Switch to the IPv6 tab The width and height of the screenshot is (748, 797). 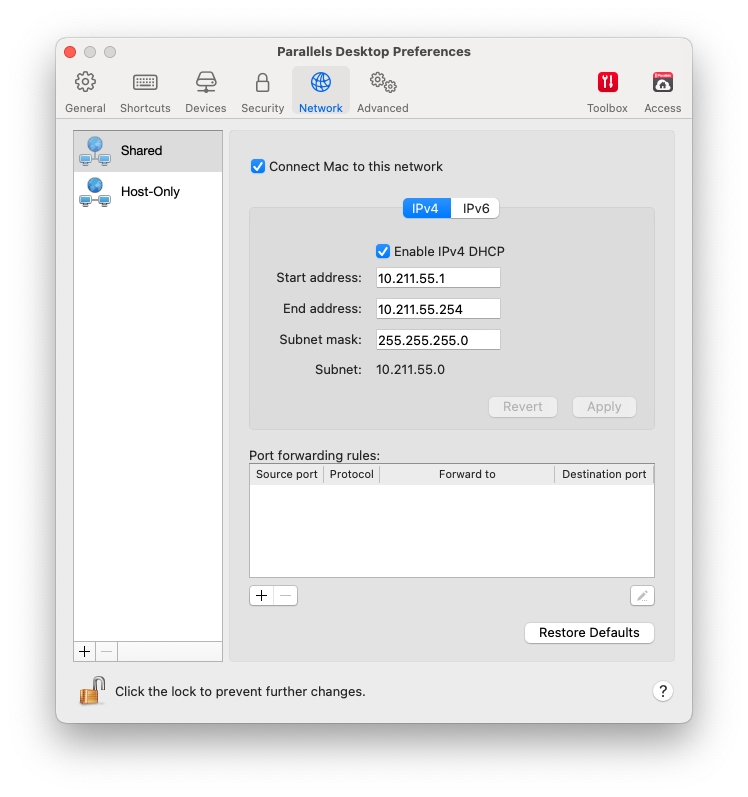[x=475, y=209]
